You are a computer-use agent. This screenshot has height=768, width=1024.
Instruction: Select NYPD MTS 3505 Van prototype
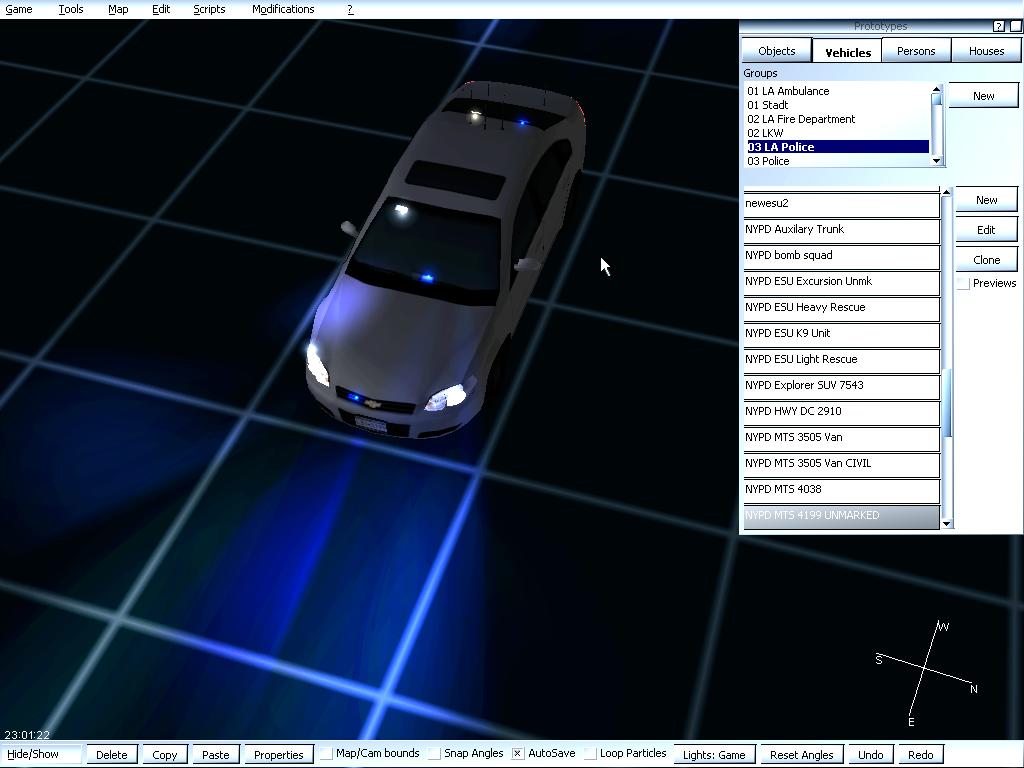841,439
